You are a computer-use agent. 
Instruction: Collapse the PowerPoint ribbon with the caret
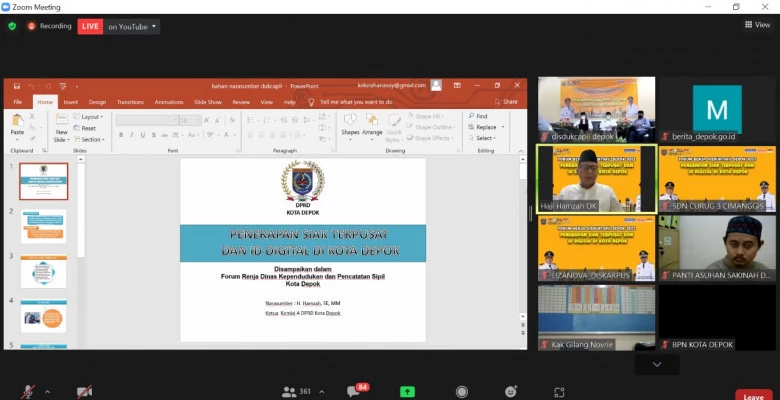(x=521, y=150)
